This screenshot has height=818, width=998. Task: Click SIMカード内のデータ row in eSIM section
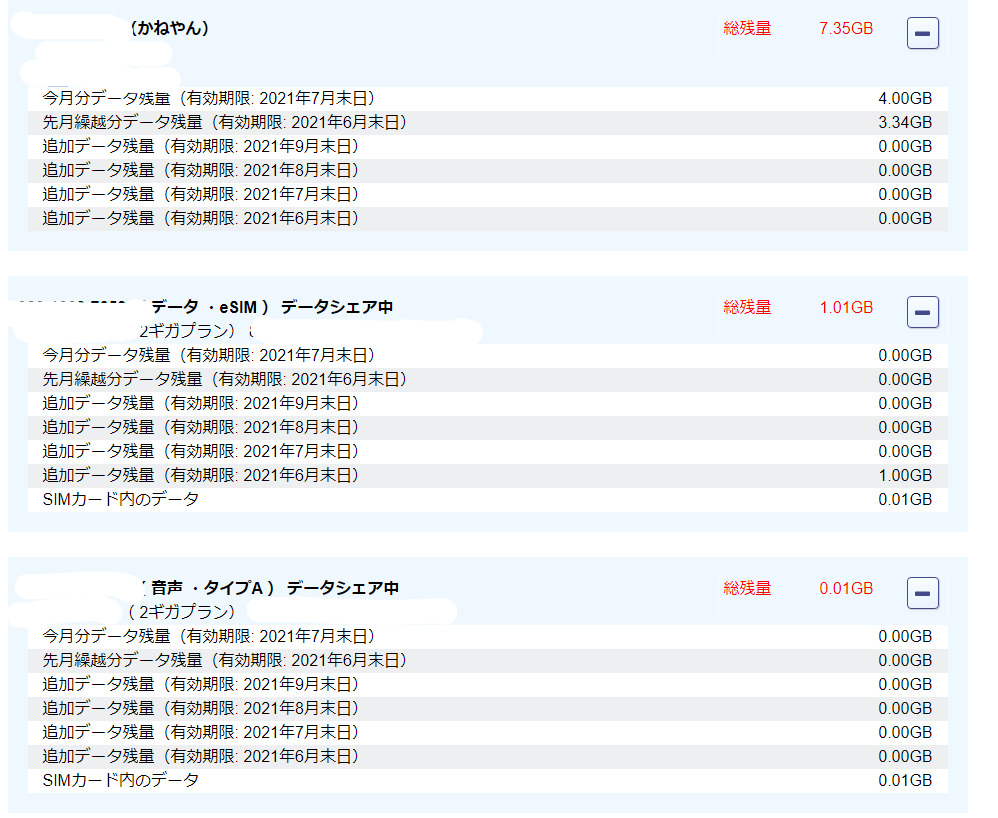[120, 499]
